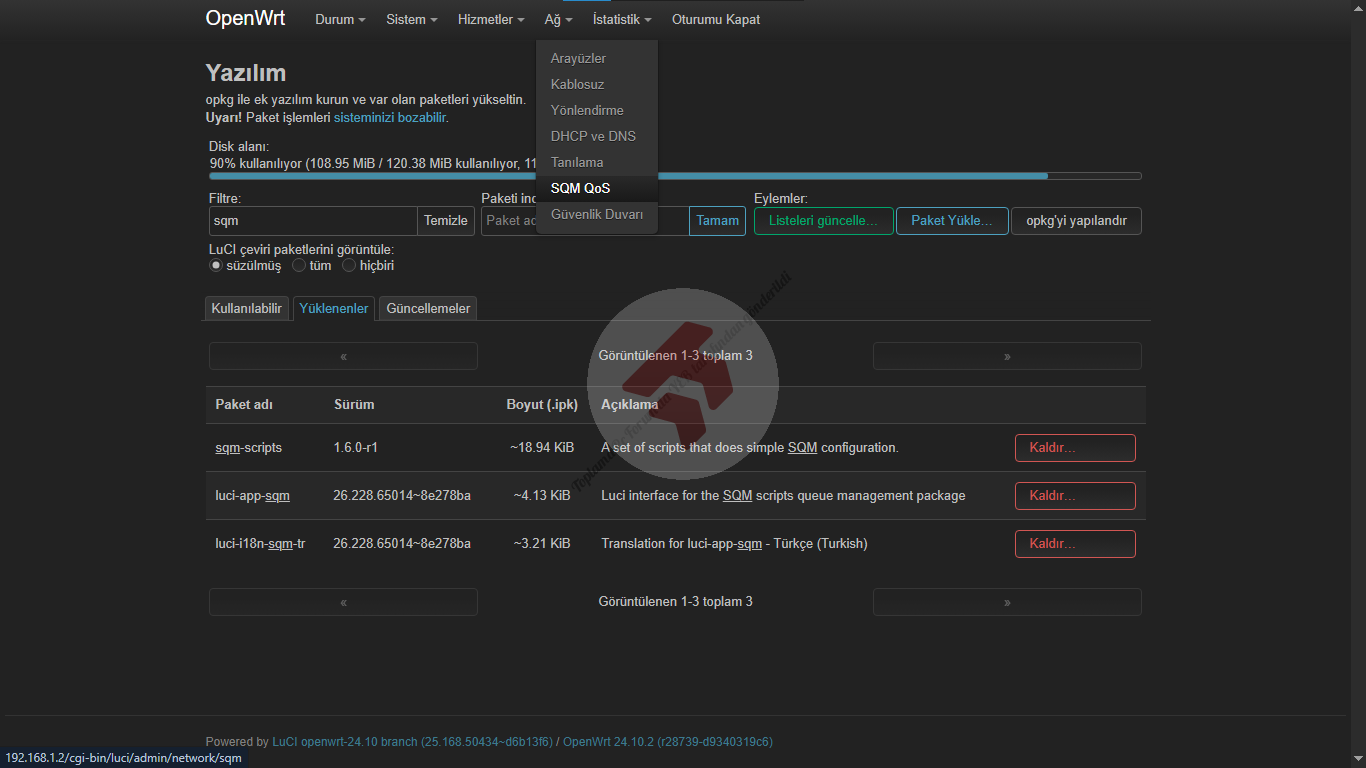
Task: Click the ~18.94 KiB size cell
Action: [541, 448]
